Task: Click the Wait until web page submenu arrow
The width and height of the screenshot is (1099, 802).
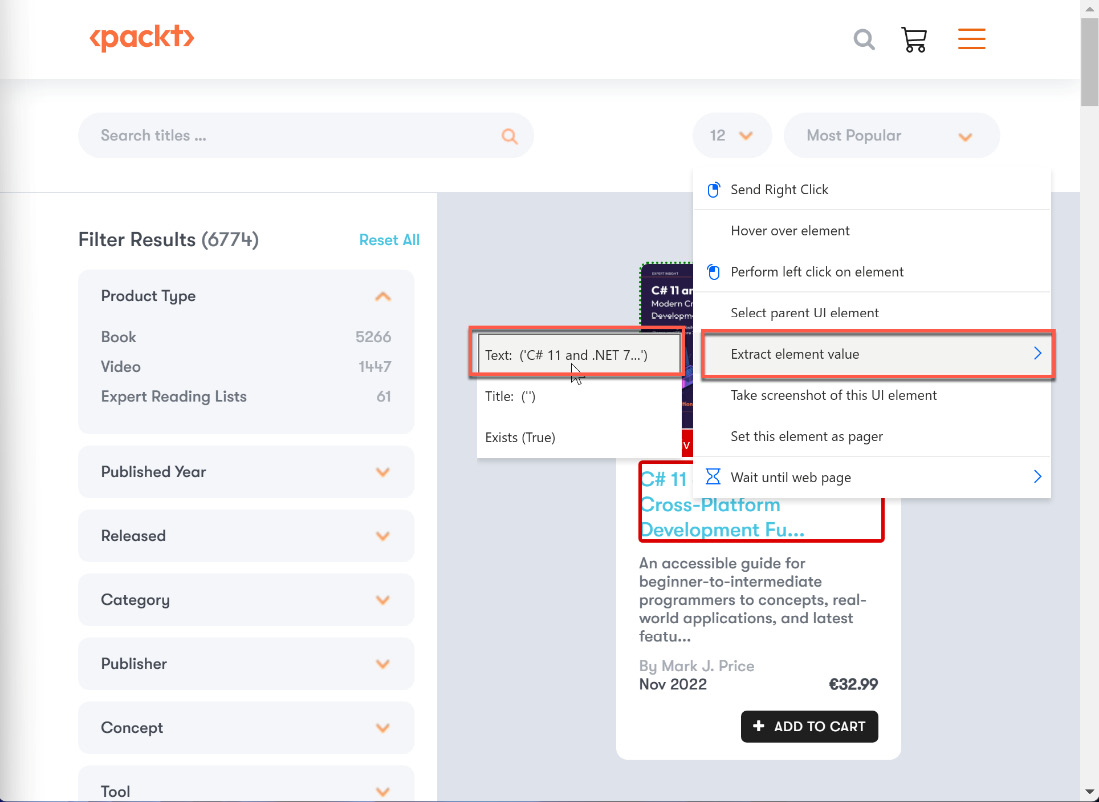Action: 1037,477
